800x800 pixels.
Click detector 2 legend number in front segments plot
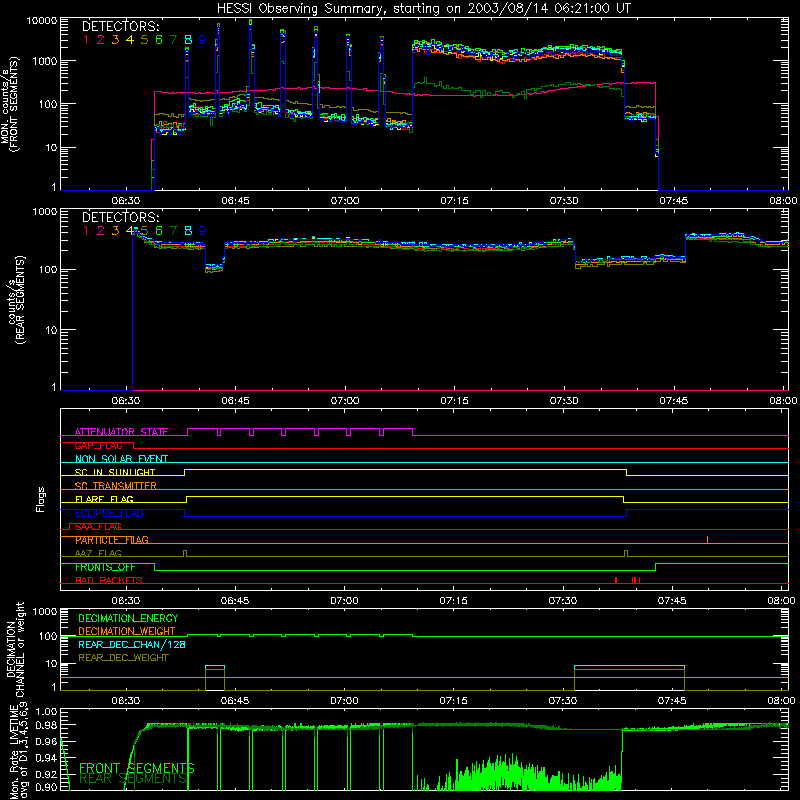[x=101, y=40]
